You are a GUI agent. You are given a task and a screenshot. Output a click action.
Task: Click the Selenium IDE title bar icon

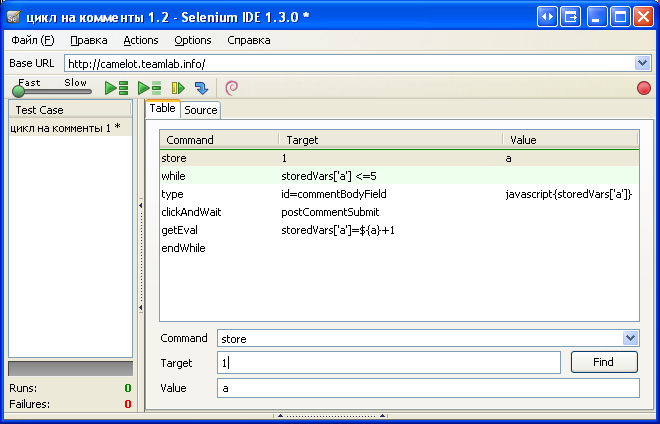click(x=13, y=17)
